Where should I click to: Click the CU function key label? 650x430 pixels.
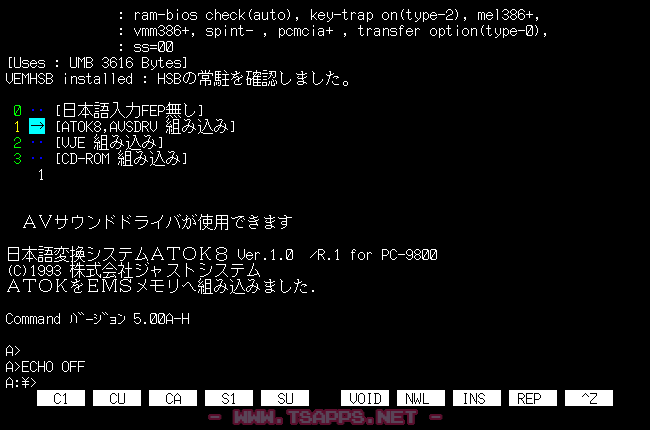point(117,398)
